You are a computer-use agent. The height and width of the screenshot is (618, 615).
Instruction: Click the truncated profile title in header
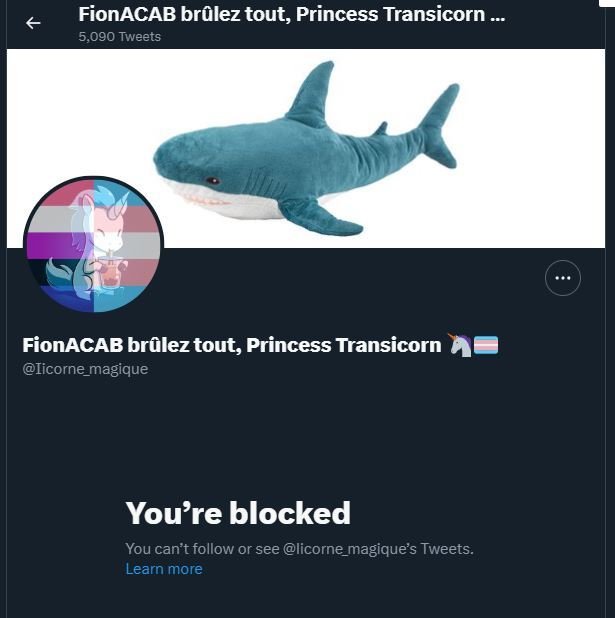point(291,16)
